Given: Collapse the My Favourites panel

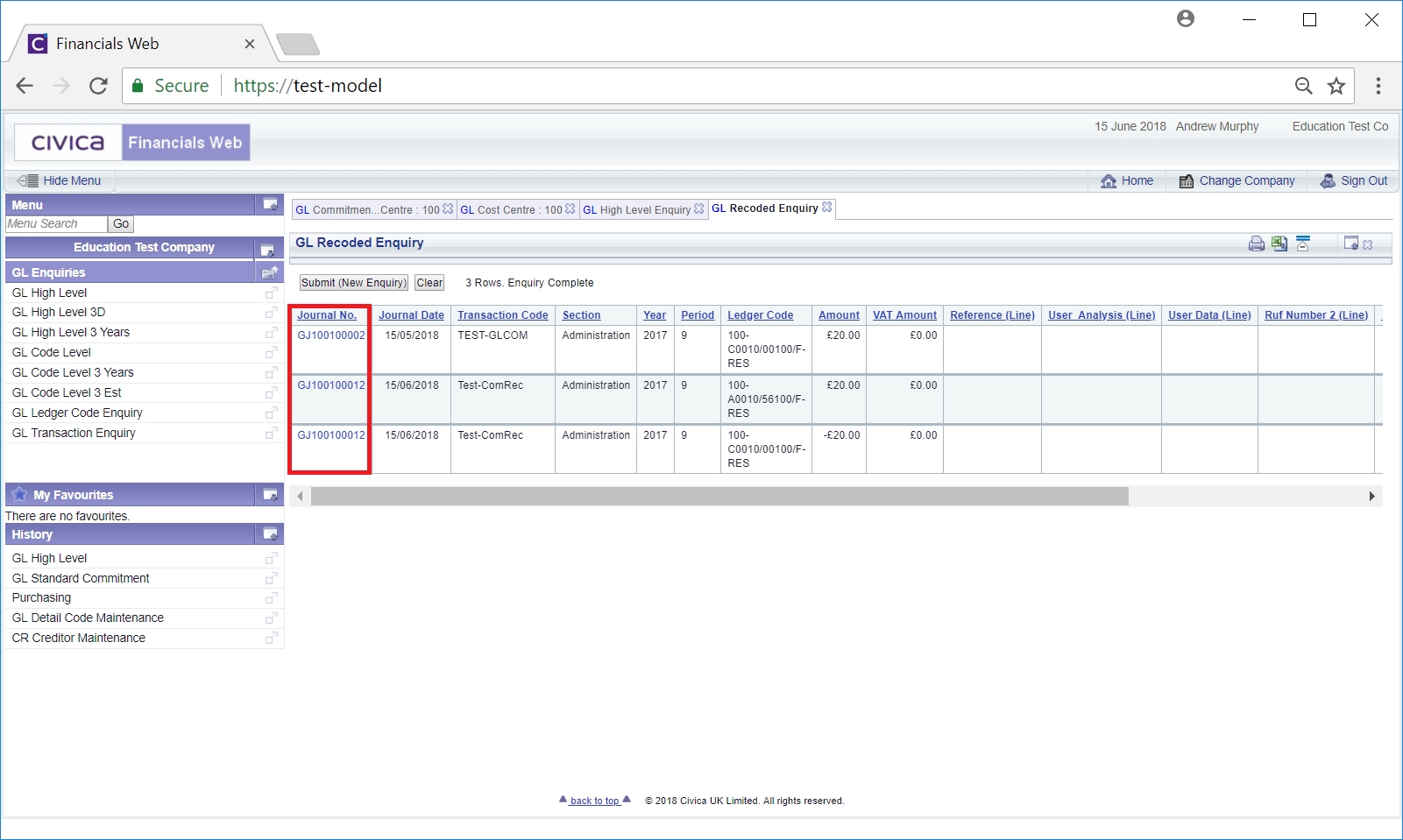Looking at the screenshot, I should 270,495.
